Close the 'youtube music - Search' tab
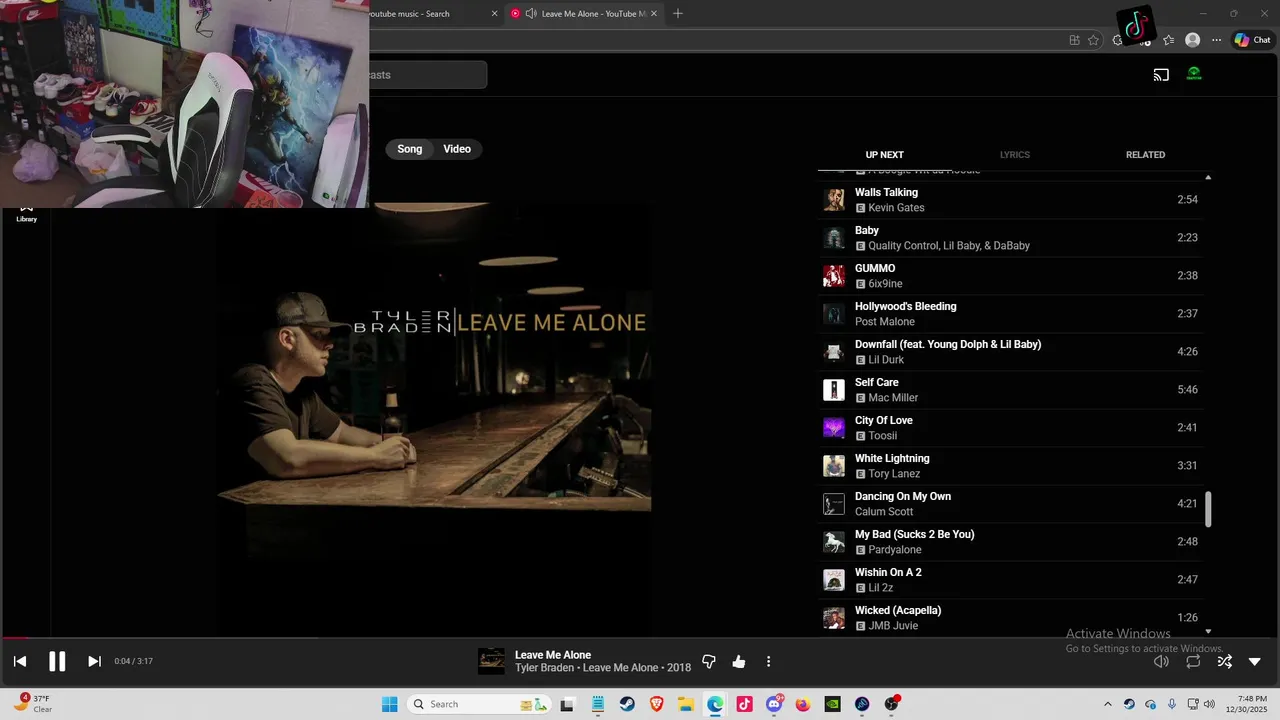The image size is (1280, 720). [x=494, y=14]
